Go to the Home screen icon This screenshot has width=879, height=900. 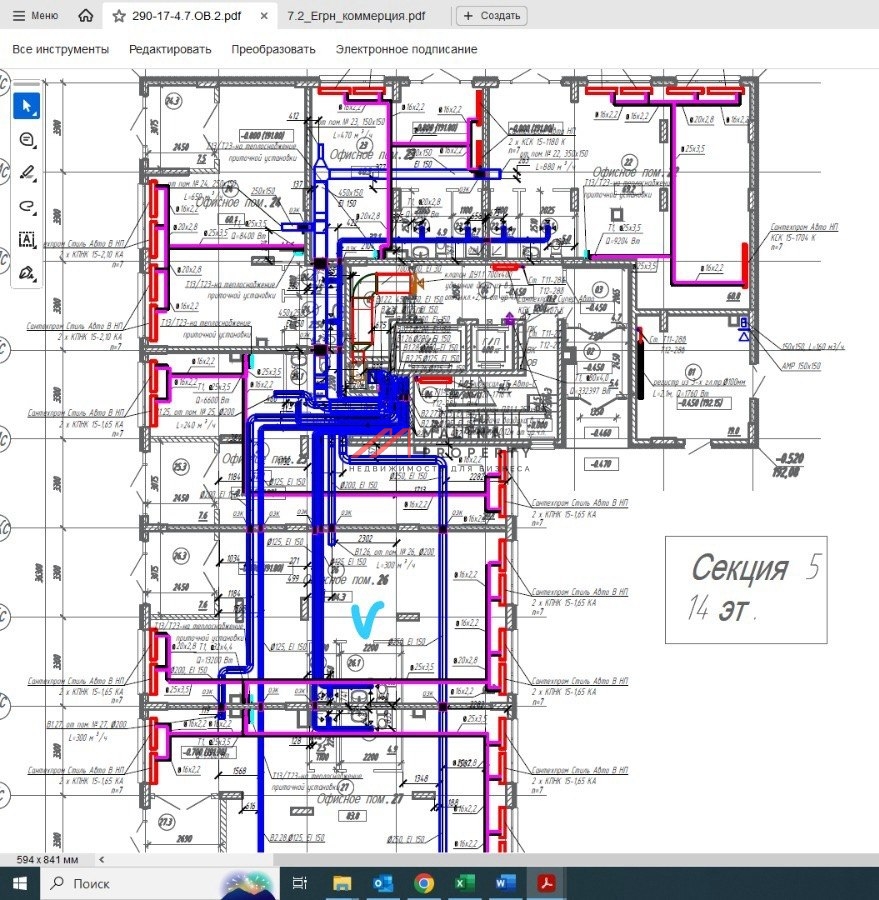click(86, 16)
